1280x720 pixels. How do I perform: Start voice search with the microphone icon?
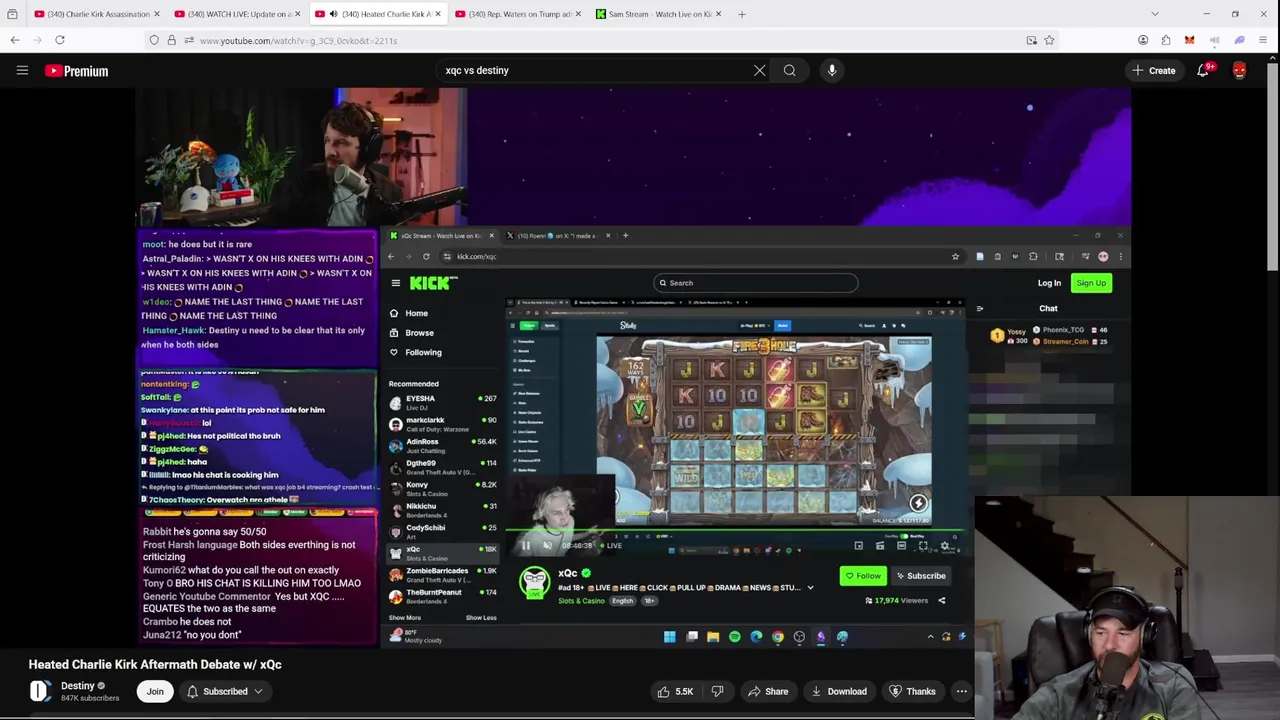click(832, 70)
